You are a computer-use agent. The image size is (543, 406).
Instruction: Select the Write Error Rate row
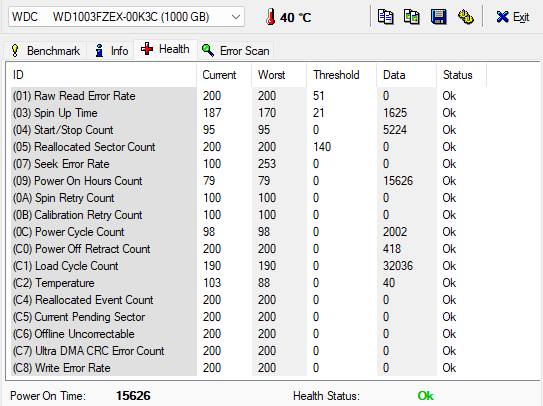[249, 368]
